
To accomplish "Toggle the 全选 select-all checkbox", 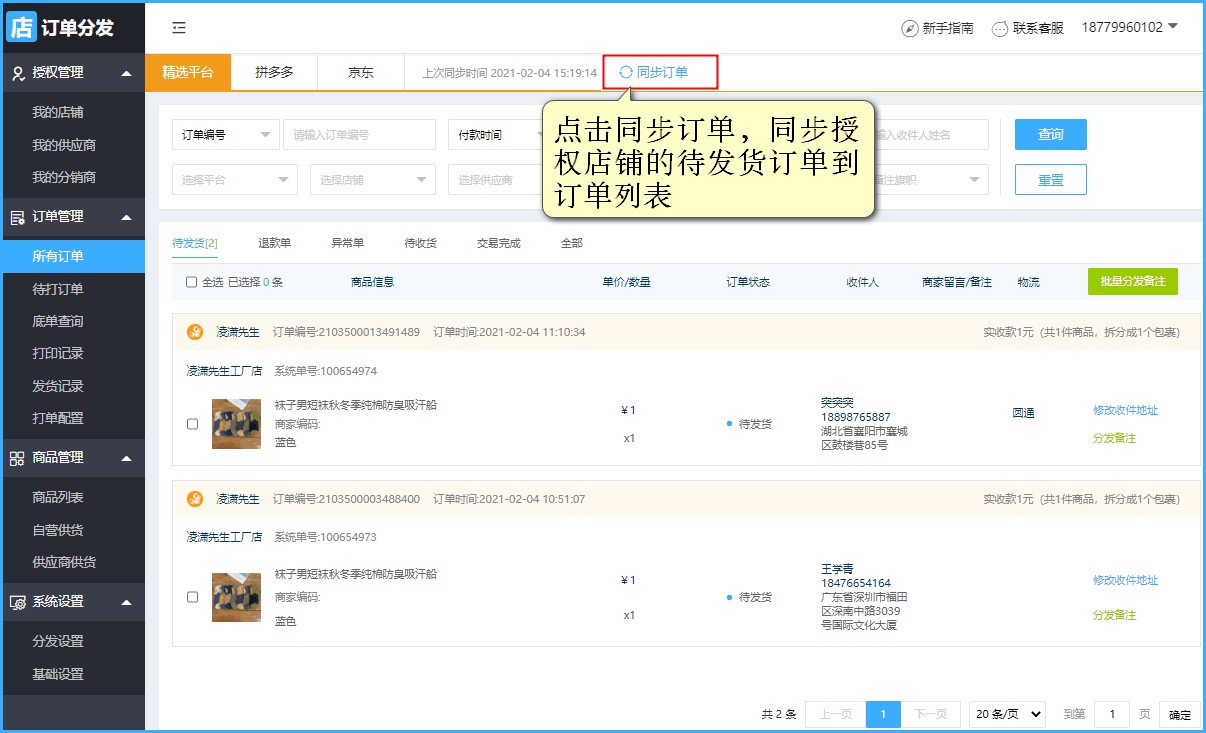I will point(192,282).
